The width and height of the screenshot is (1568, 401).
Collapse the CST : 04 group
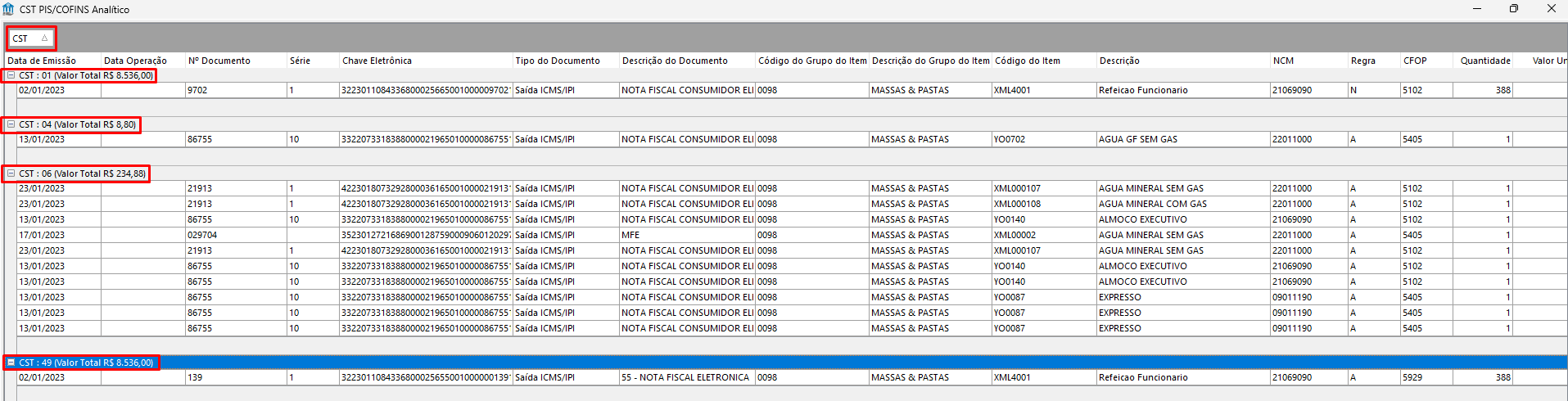11,124
